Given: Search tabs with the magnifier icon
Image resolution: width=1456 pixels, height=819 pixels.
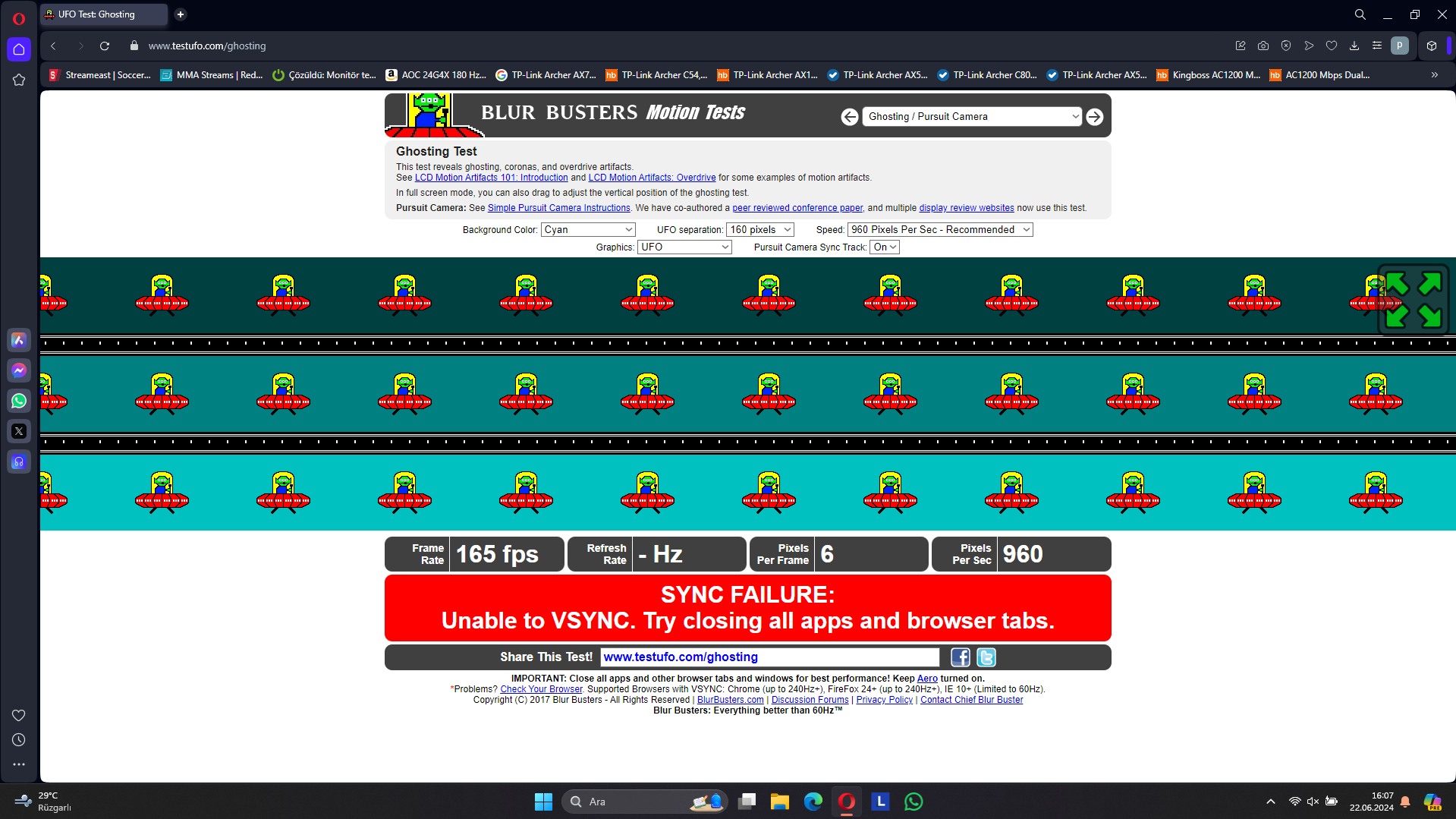Looking at the screenshot, I should (x=1360, y=14).
